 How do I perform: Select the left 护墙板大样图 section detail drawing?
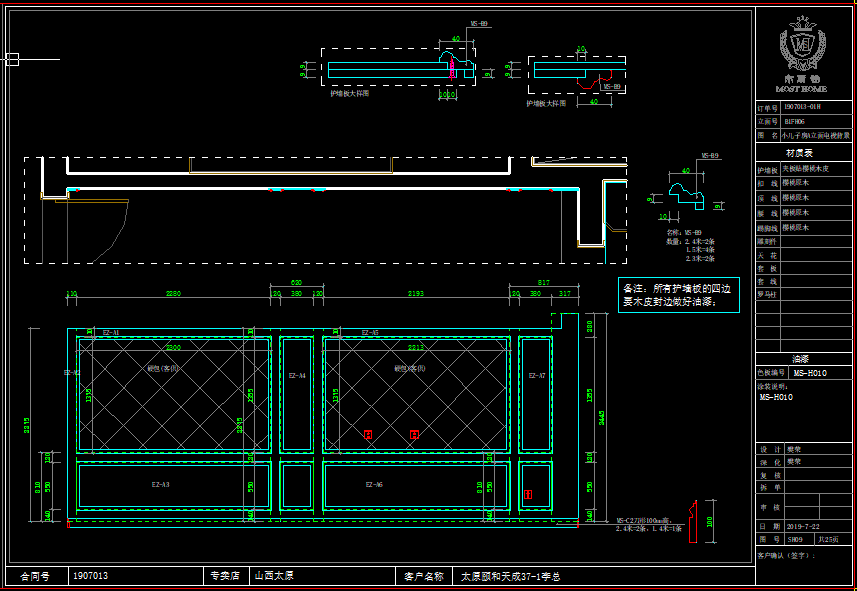(x=392, y=69)
